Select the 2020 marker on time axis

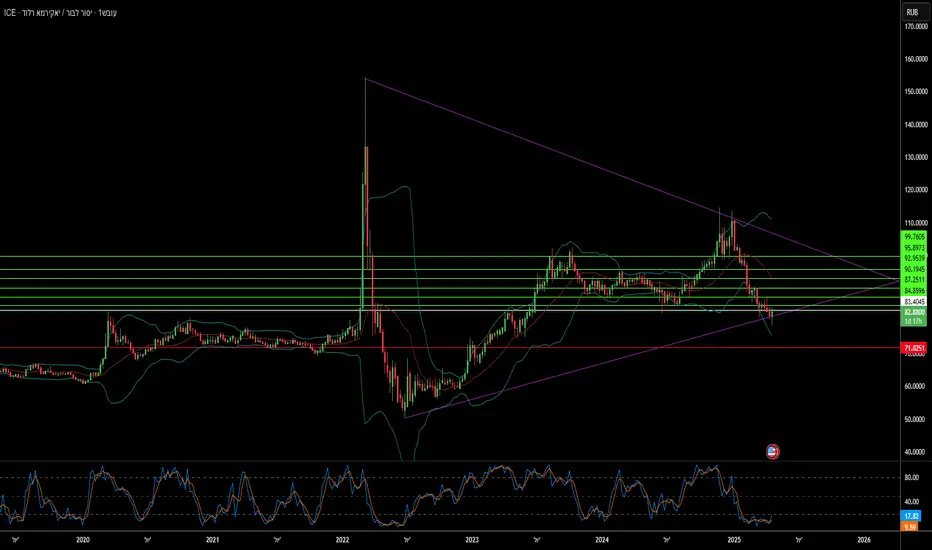tap(83, 540)
